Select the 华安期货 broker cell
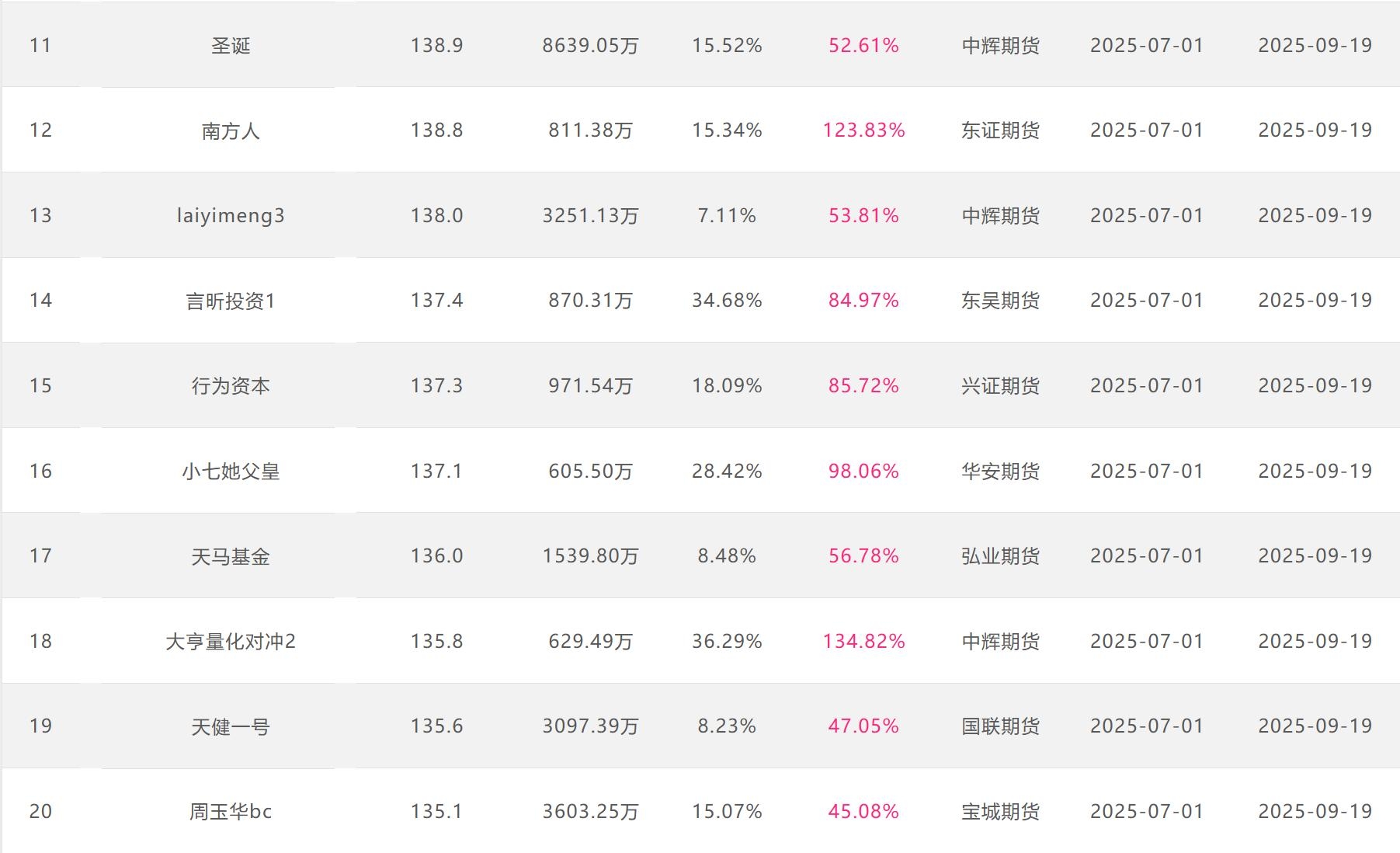The image size is (1400, 853). pos(1000,471)
